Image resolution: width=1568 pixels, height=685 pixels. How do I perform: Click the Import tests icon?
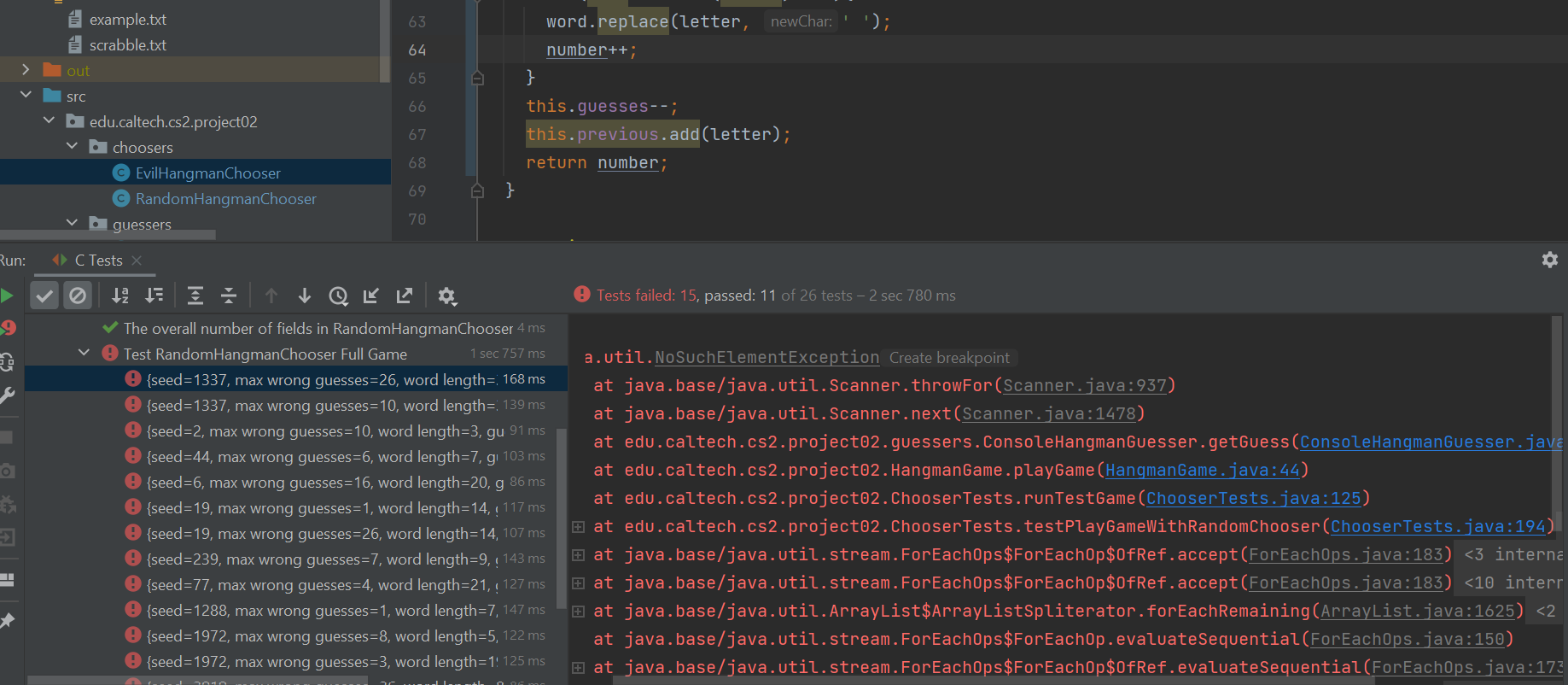coord(371,296)
